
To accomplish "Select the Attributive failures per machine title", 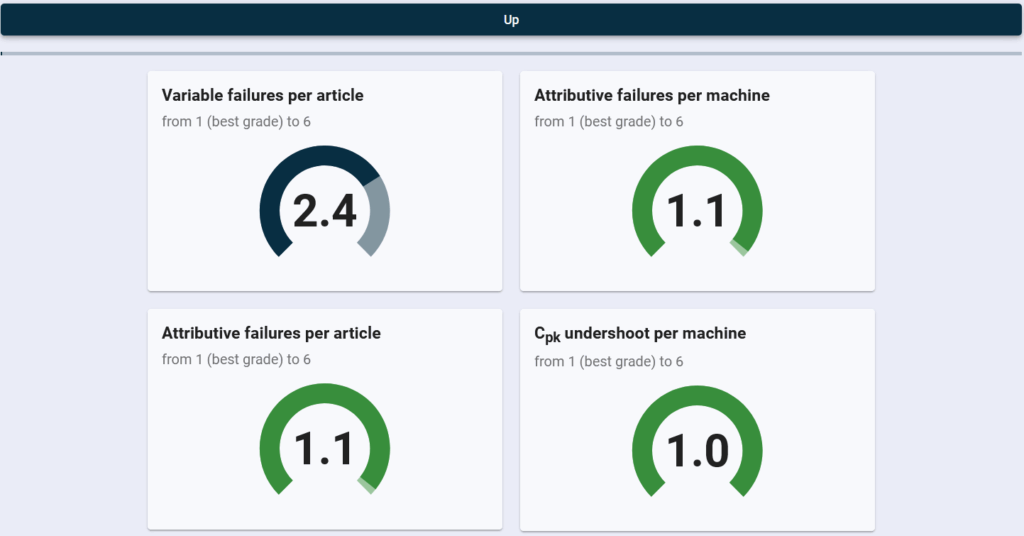I will coord(652,95).
